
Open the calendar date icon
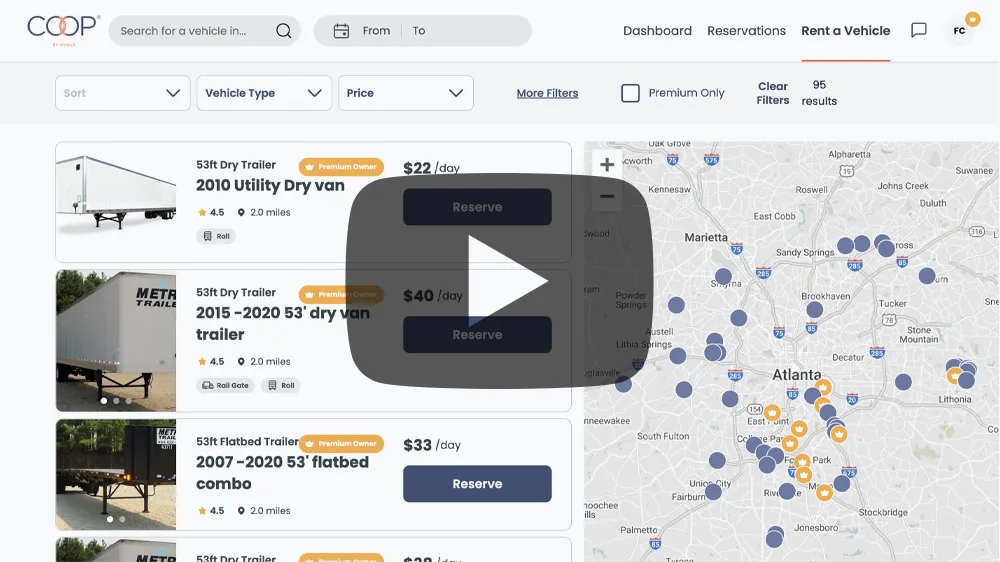[x=341, y=31]
